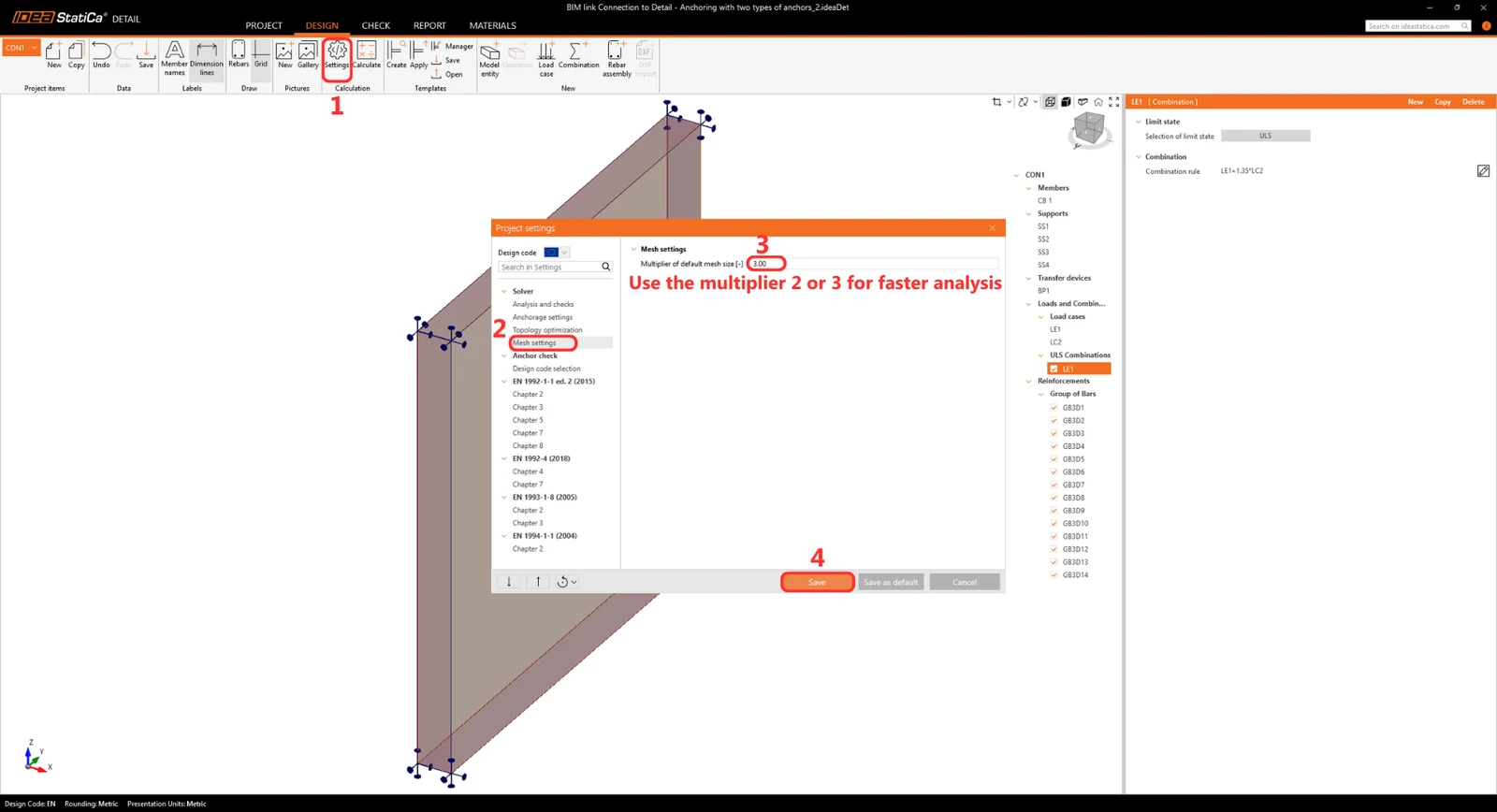Open the MATERIALS tab

click(x=493, y=25)
